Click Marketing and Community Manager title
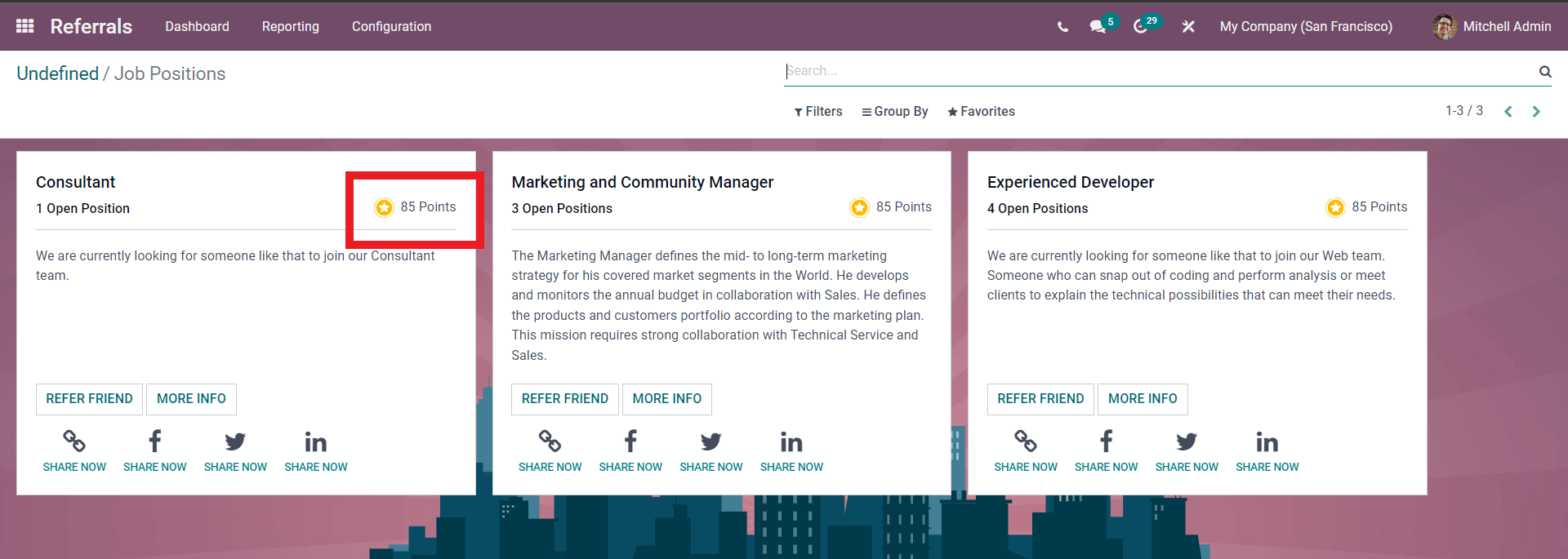Screen dimensions: 1568x559 pyautogui.click(x=643, y=182)
